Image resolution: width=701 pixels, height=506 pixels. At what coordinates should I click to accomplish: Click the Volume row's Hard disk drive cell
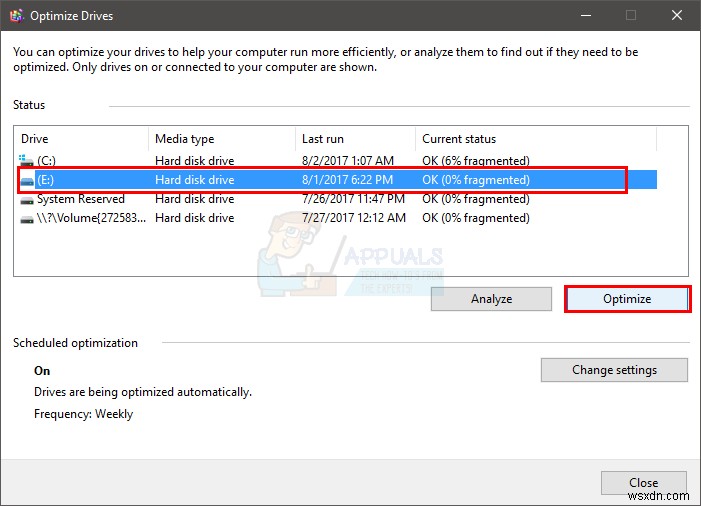194,218
